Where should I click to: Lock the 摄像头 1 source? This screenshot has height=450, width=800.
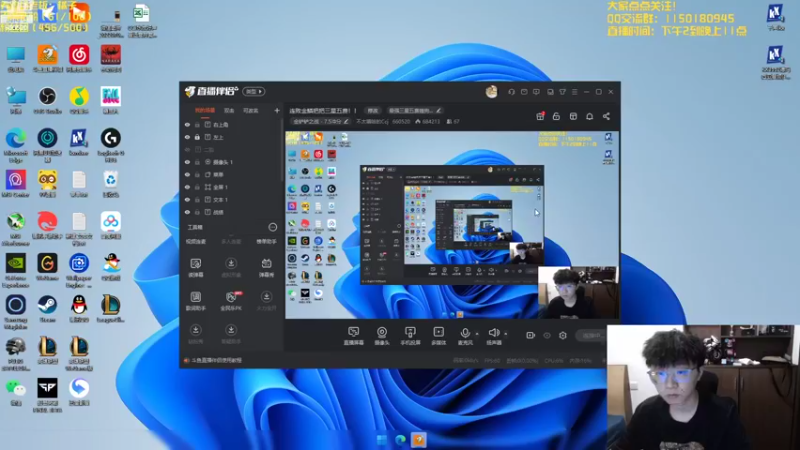click(x=197, y=162)
